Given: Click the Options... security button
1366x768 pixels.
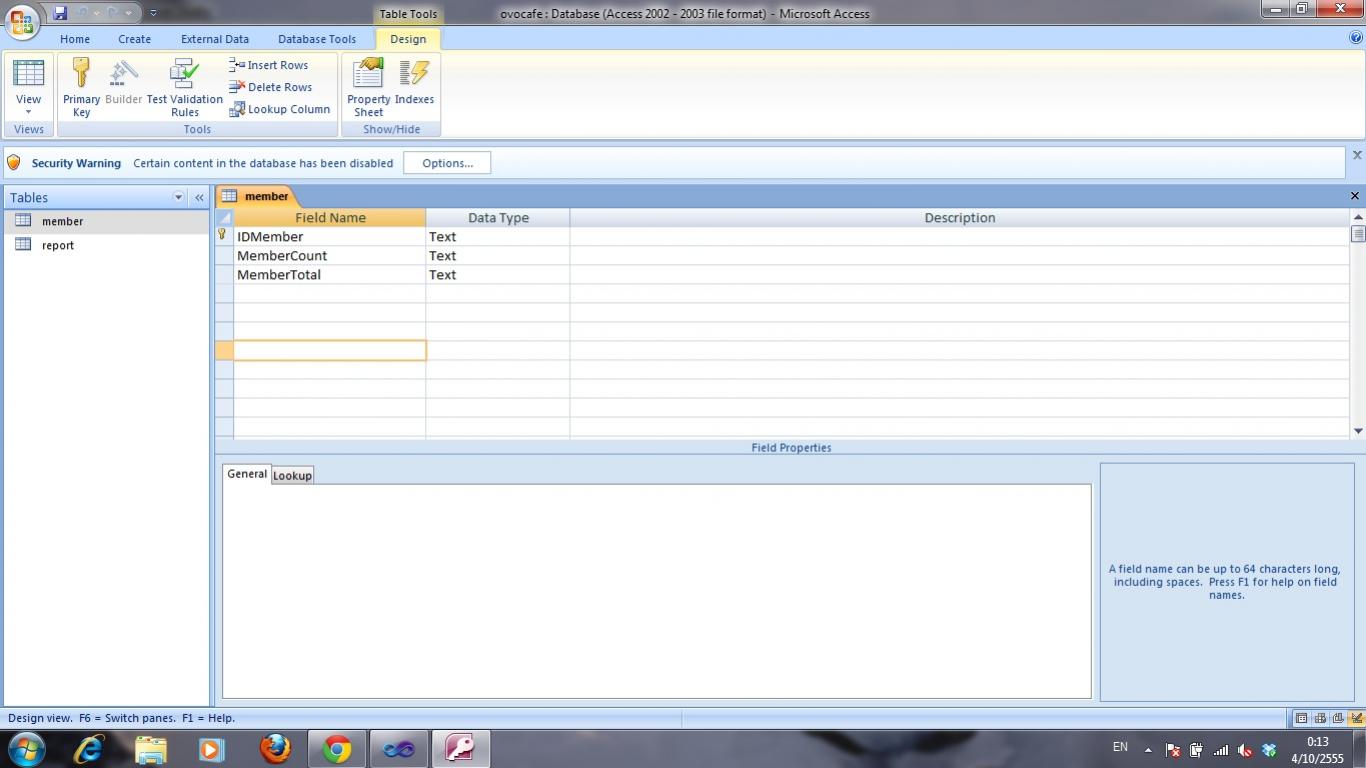Looking at the screenshot, I should pos(447,163).
